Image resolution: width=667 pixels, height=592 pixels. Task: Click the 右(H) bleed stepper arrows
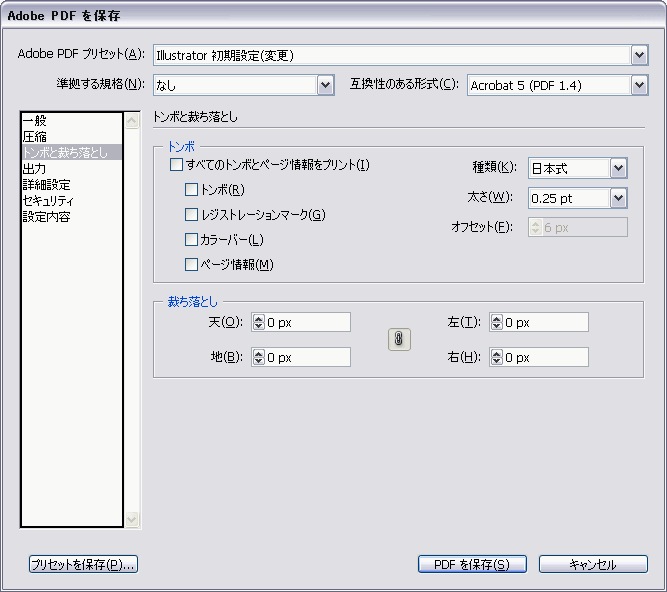tap(496, 357)
